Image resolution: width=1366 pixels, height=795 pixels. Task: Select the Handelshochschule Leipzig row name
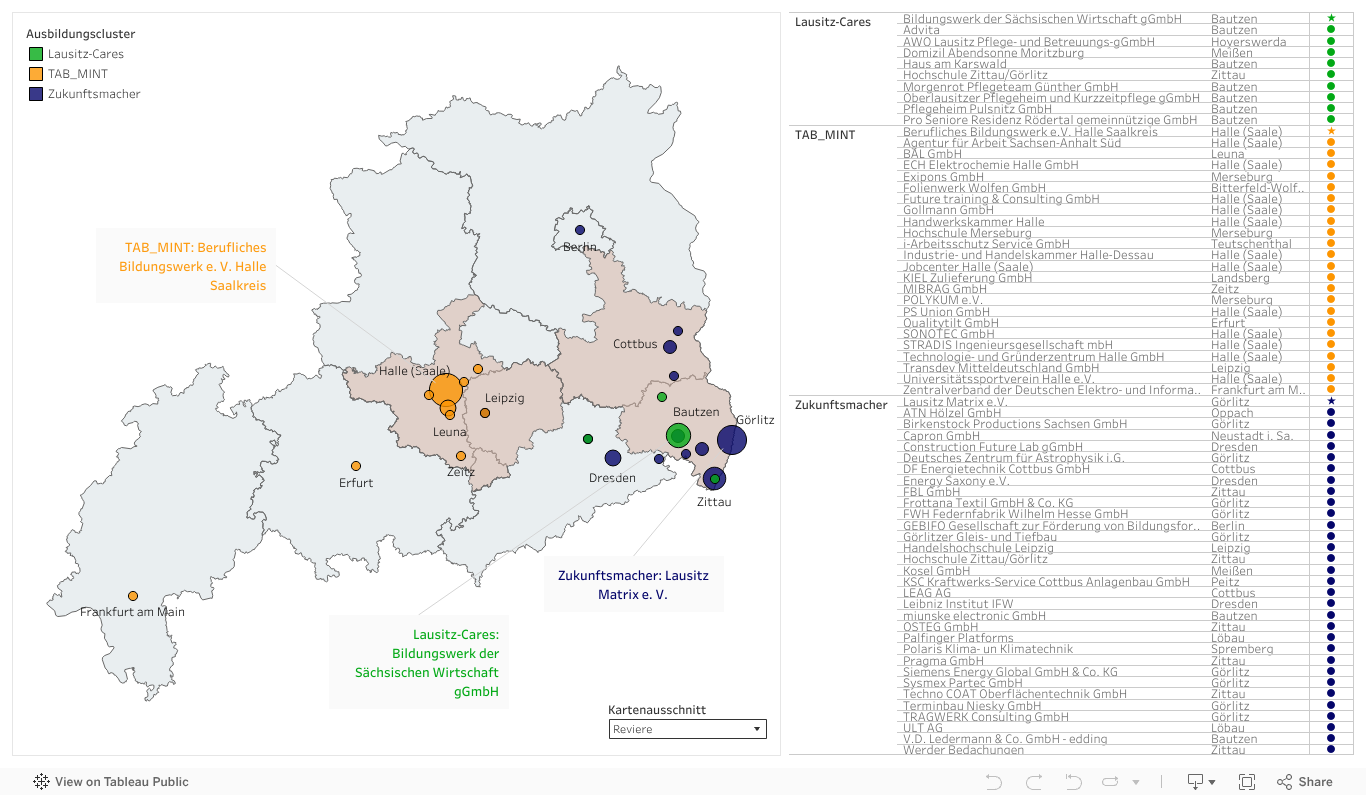(x=978, y=547)
